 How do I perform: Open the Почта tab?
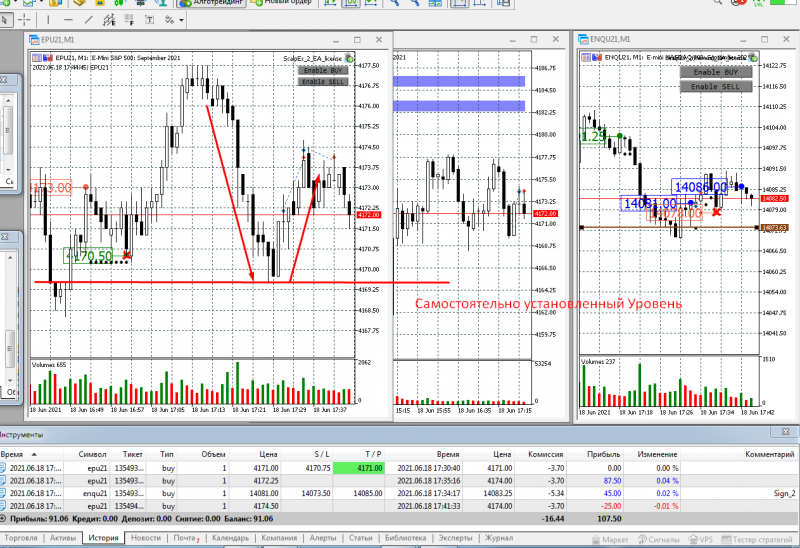[185, 538]
